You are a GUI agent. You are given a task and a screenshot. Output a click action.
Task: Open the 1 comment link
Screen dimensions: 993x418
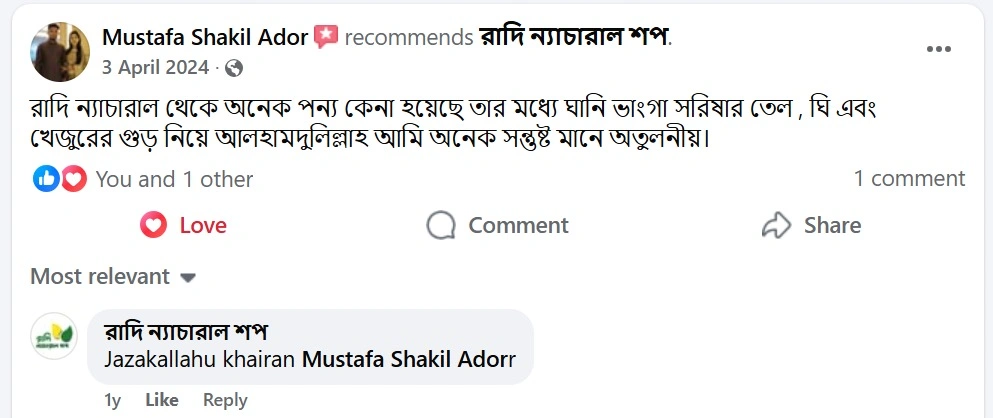click(x=908, y=179)
